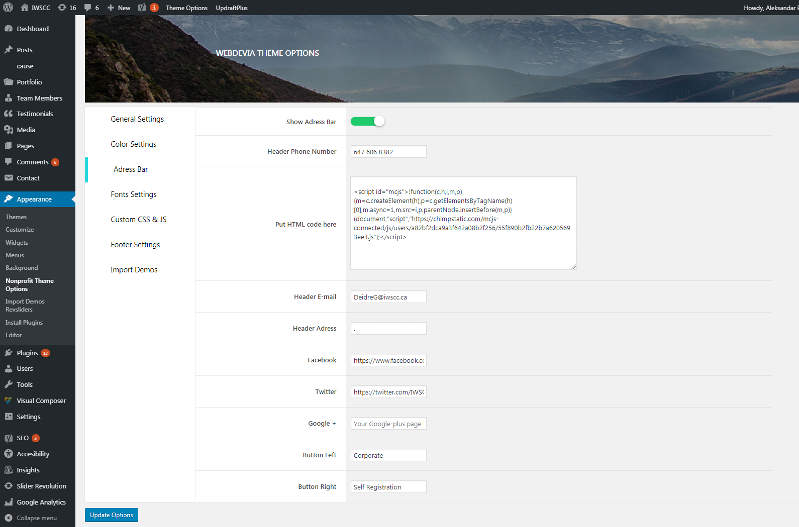Open the Media library icon
799x527 pixels.
(x=8, y=130)
